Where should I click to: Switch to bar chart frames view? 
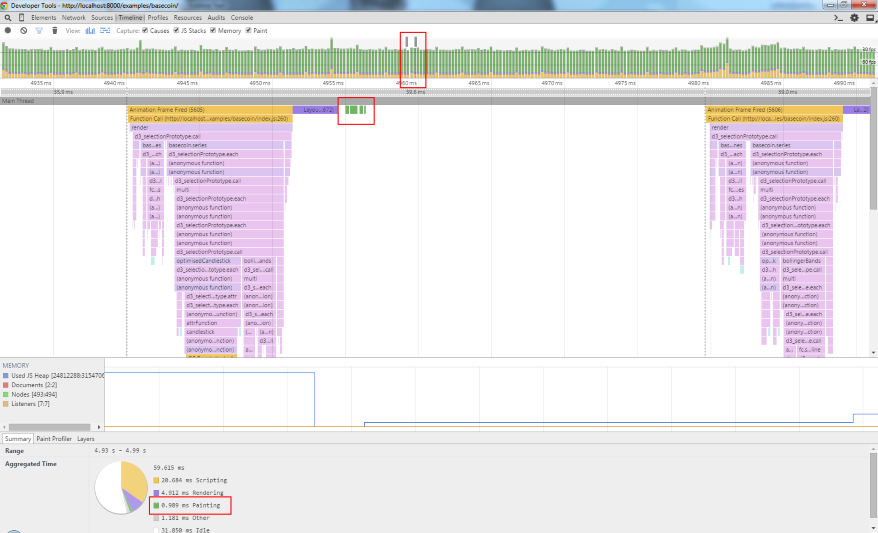point(90,31)
